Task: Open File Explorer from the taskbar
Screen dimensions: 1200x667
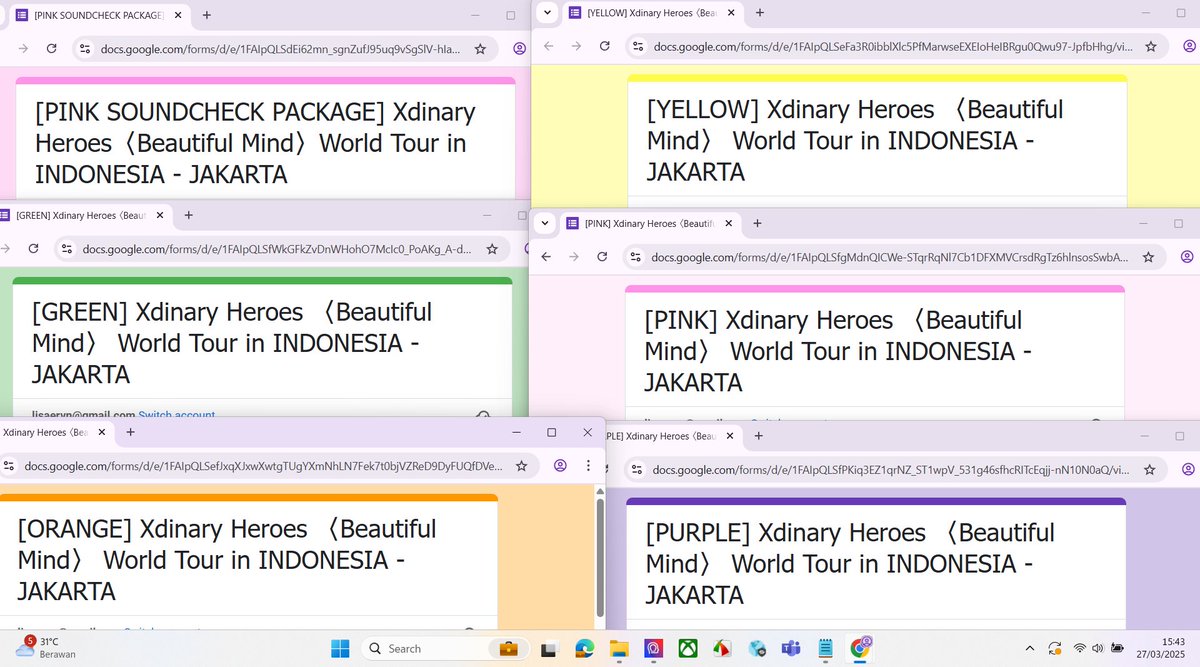Action: click(618, 648)
